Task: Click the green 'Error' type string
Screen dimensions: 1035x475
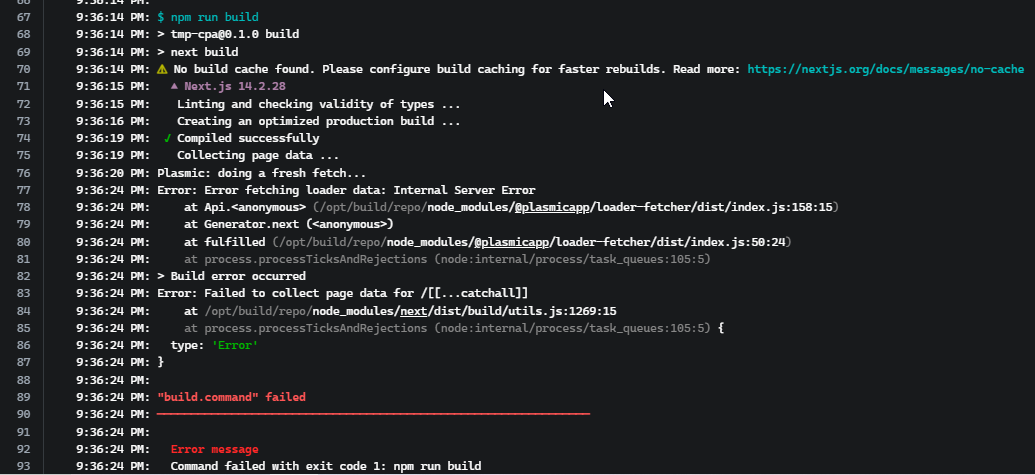Action: 234,346
